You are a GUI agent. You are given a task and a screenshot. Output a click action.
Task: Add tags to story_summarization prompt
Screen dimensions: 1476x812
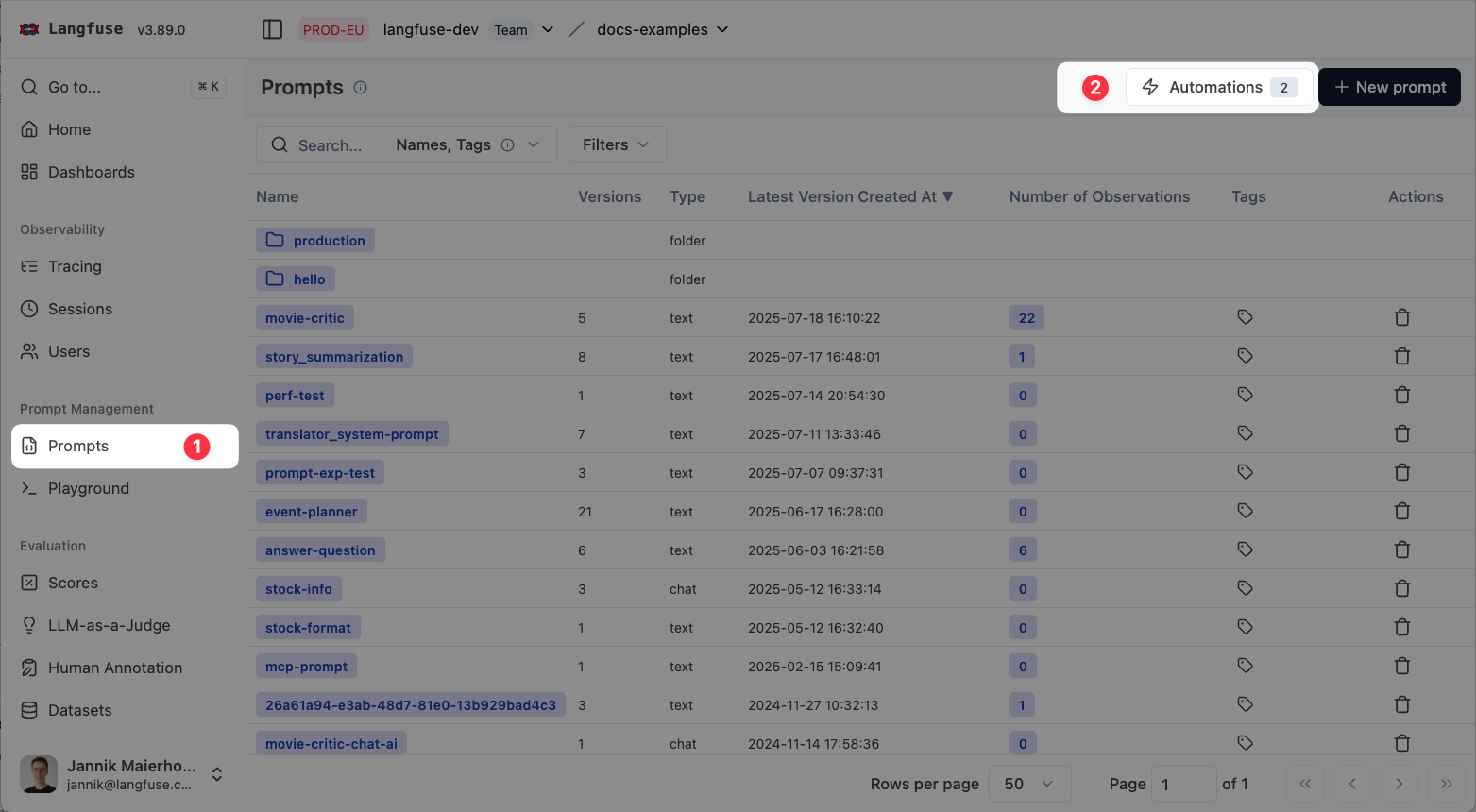(x=1245, y=356)
